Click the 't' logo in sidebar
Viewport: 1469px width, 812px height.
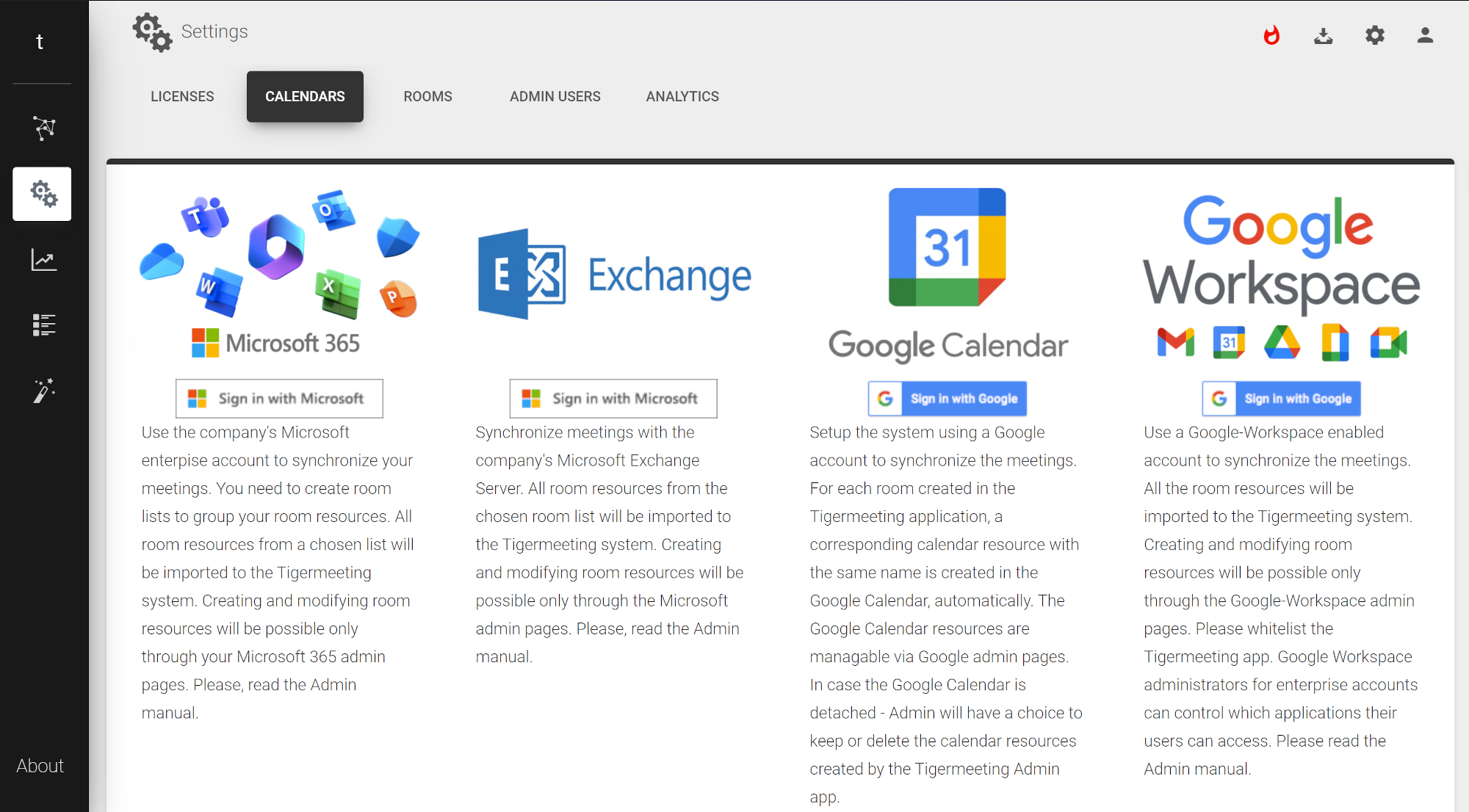coord(40,42)
